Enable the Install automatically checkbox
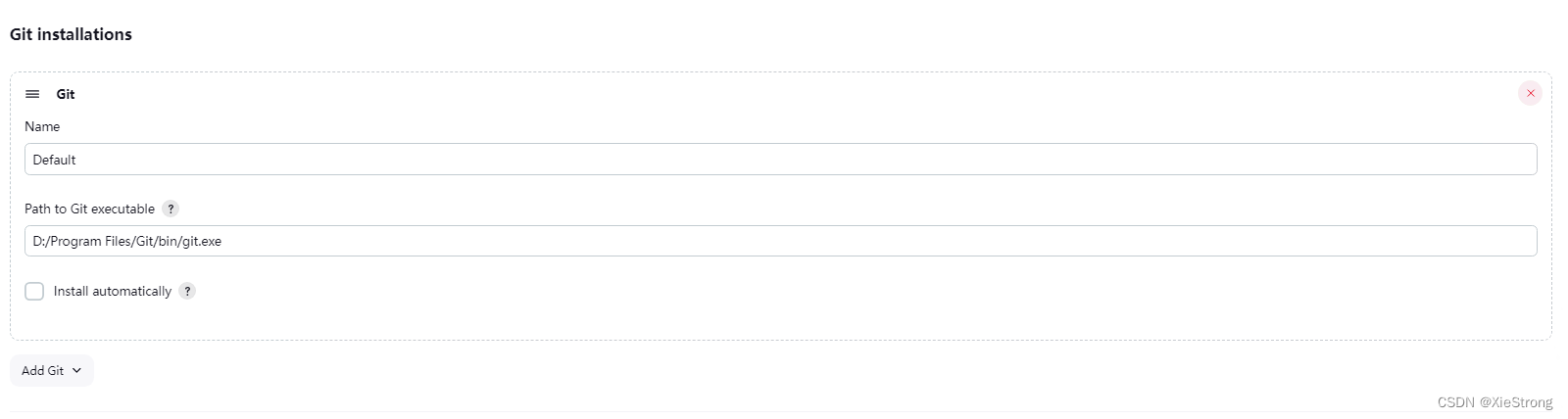Image resolution: width=1568 pixels, height=419 pixels. point(34,291)
